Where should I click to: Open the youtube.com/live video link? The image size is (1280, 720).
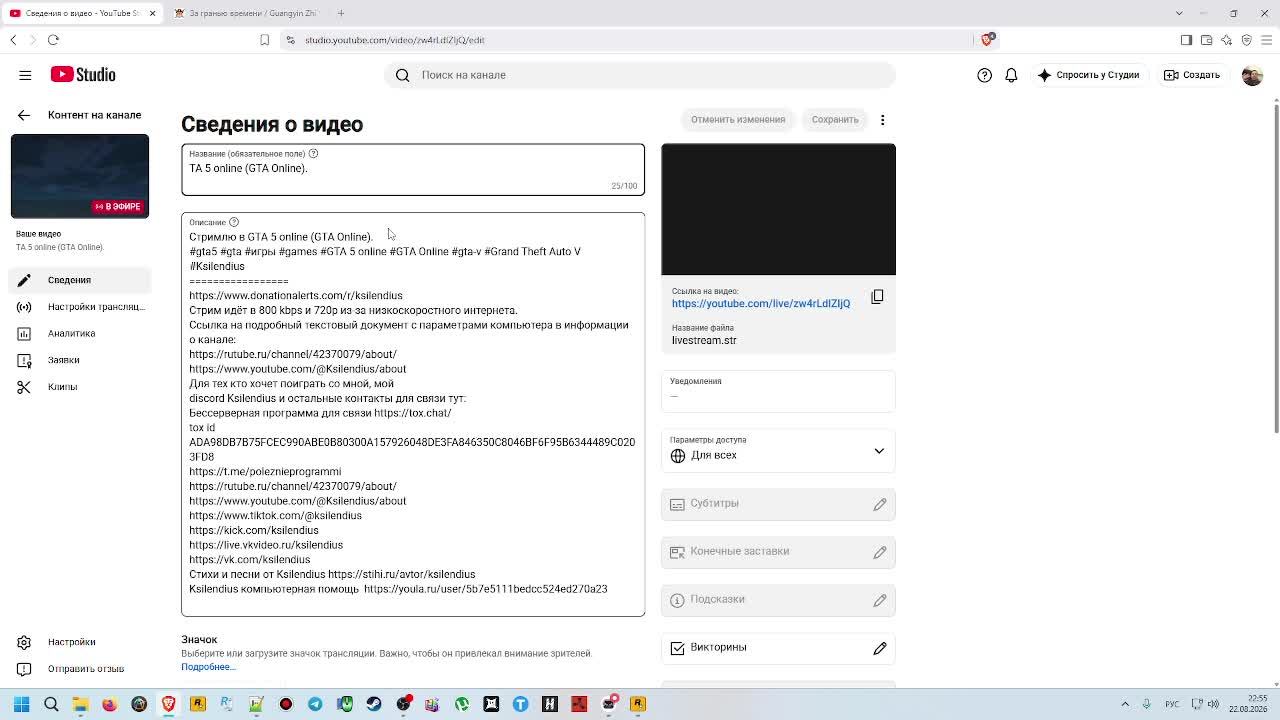point(761,303)
